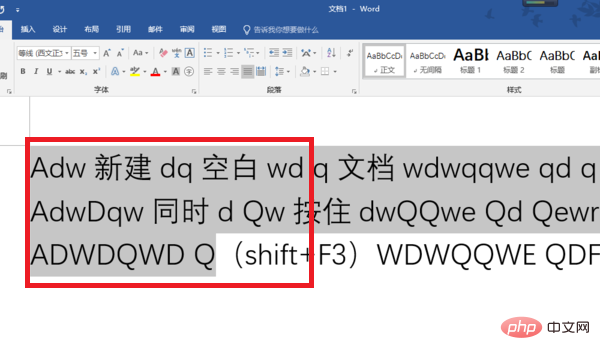Apply the 标题 1 (Heading 1) style
The width and height of the screenshot is (600, 360).
click(x=471, y=61)
